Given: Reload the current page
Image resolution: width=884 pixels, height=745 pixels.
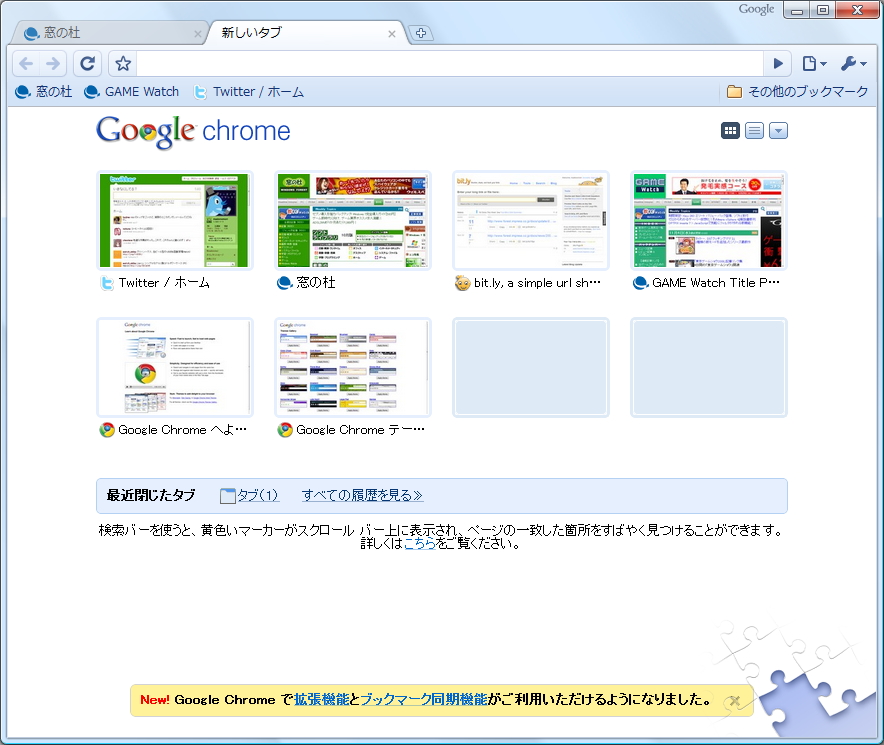Looking at the screenshot, I should point(87,63).
